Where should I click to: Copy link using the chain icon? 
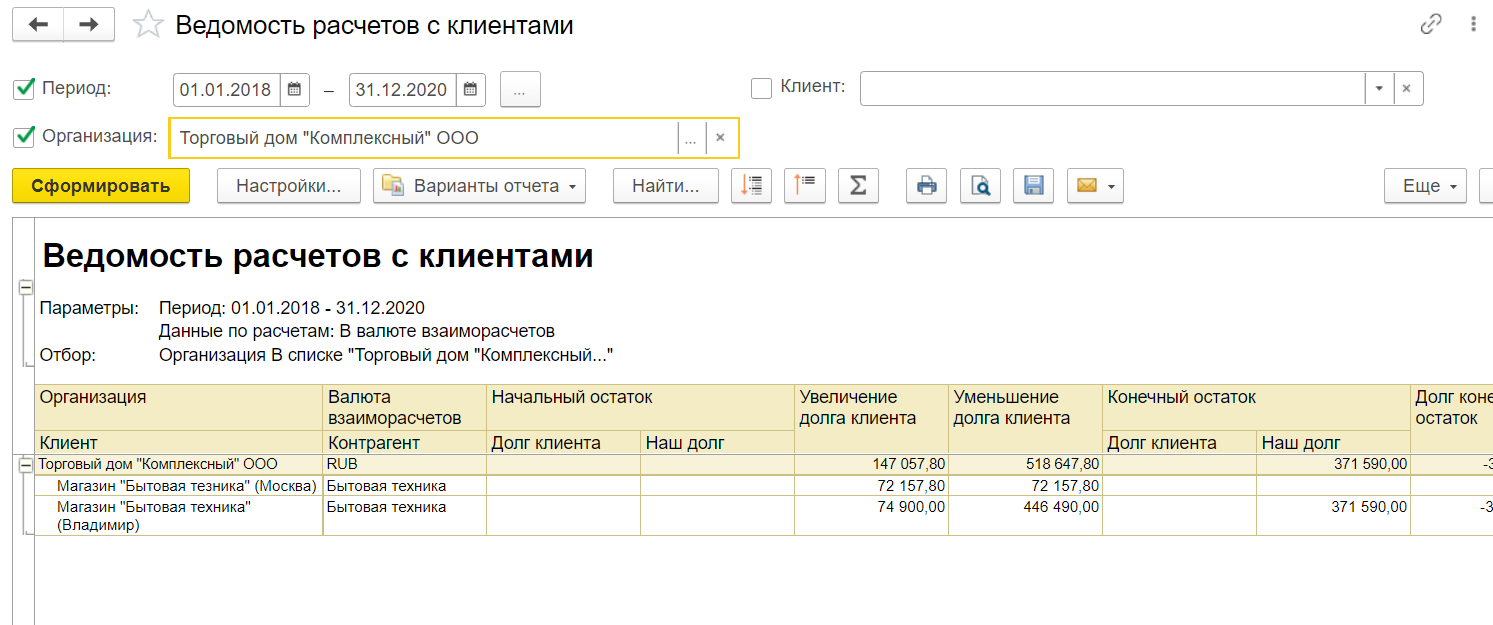click(x=1431, y=25)
